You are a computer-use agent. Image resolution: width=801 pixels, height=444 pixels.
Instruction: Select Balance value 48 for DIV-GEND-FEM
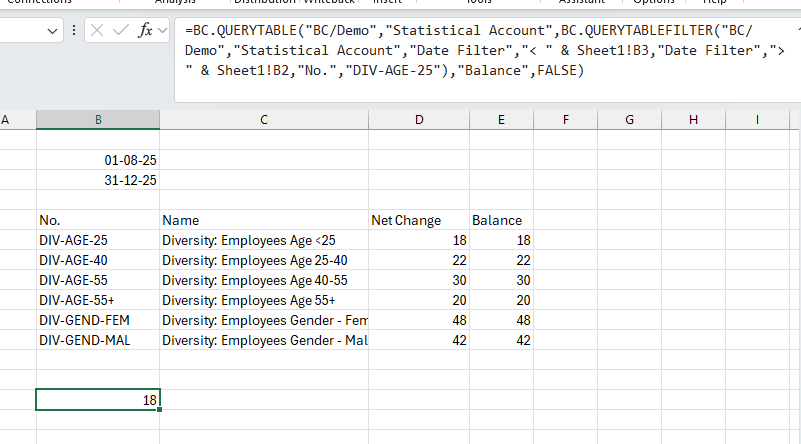coord(501,320)
